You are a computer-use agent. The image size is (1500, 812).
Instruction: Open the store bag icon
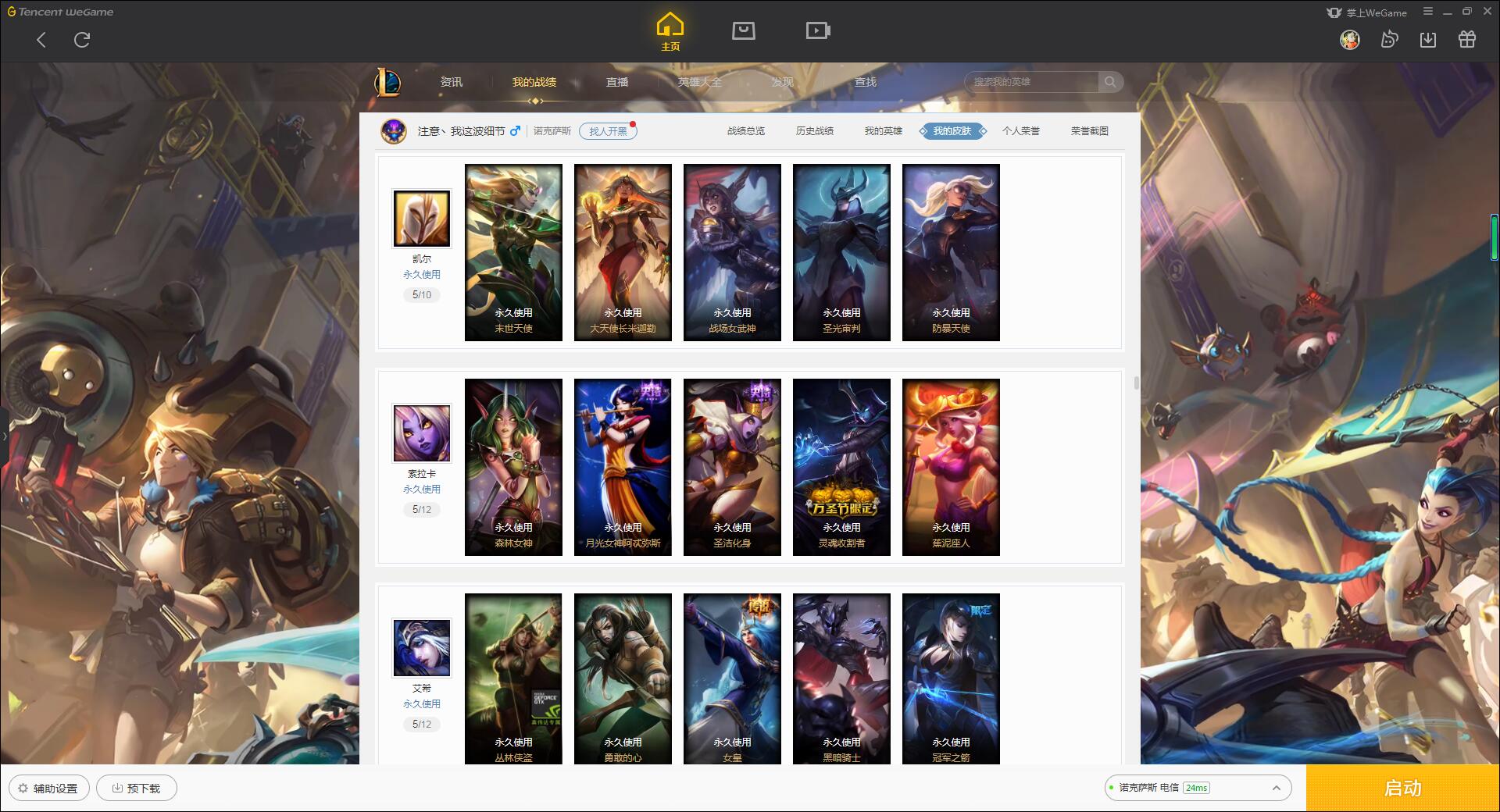pos(743,30)
